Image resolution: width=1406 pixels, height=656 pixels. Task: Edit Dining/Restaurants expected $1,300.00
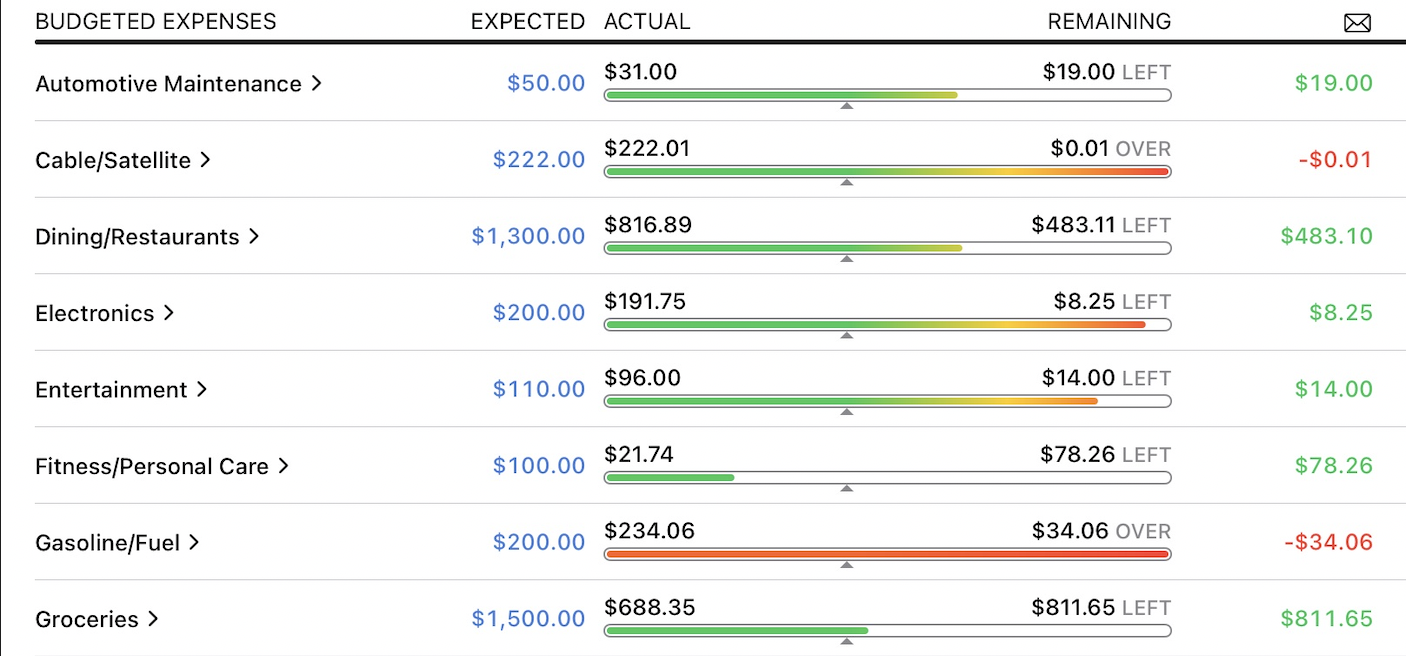click(x=528, y=237)
